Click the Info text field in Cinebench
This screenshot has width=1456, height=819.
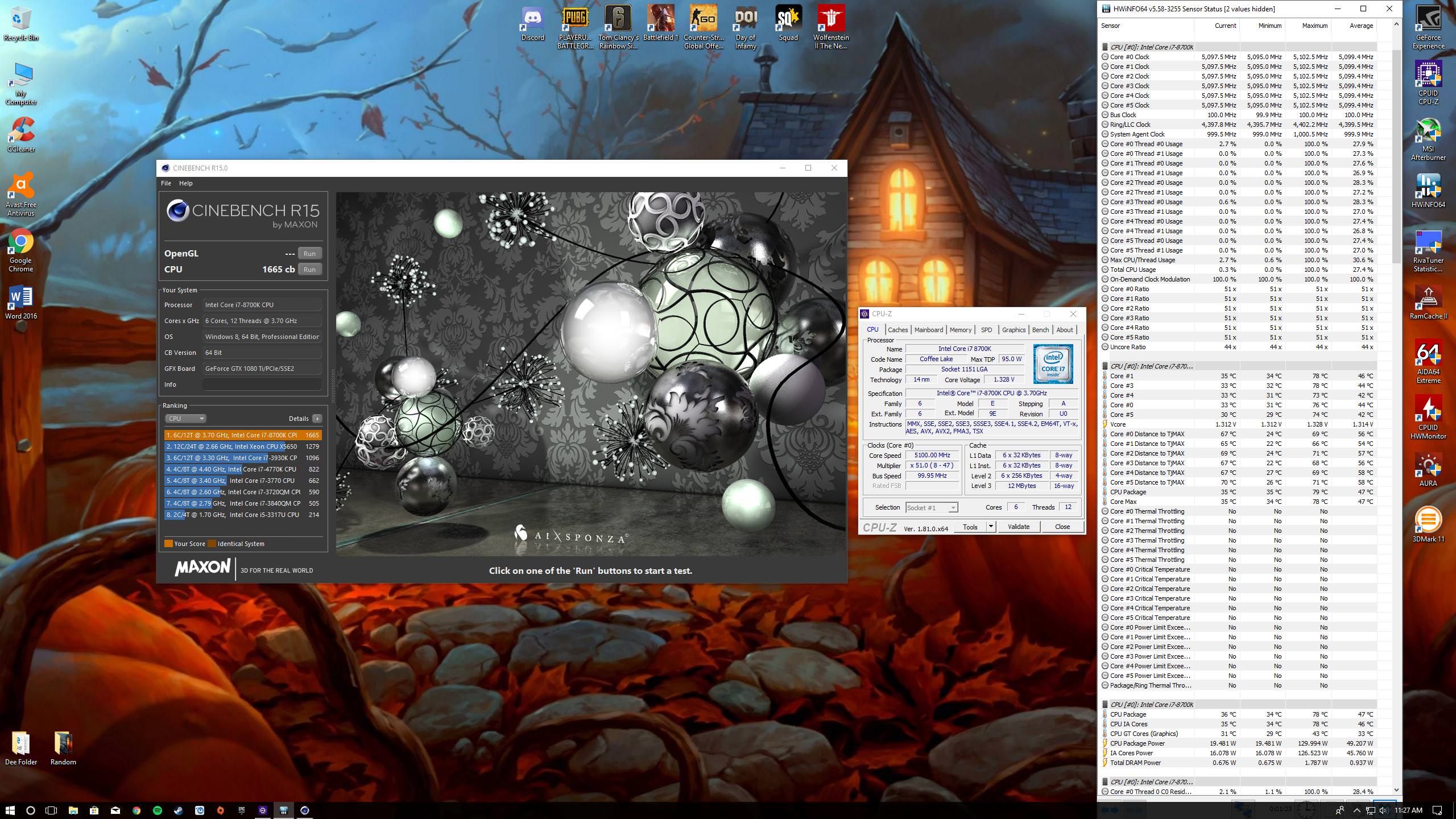tap(262, 384)
